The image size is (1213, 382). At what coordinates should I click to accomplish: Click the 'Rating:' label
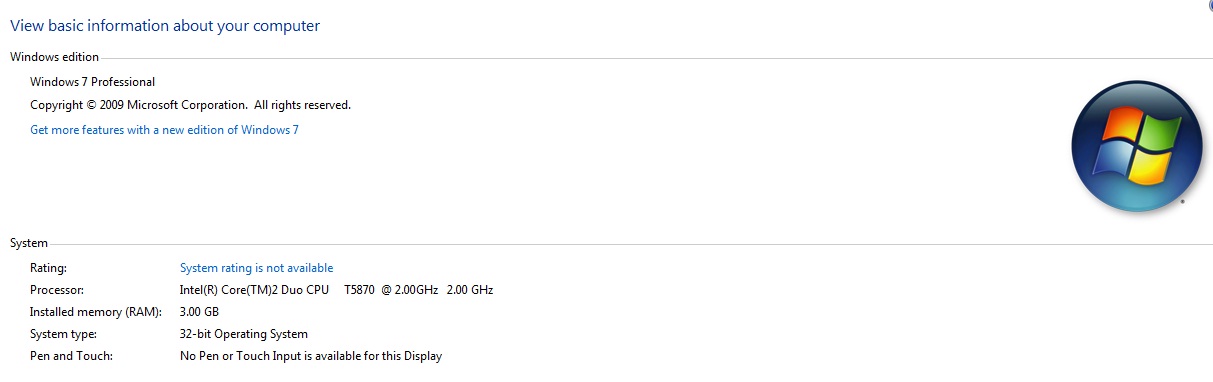48,268
